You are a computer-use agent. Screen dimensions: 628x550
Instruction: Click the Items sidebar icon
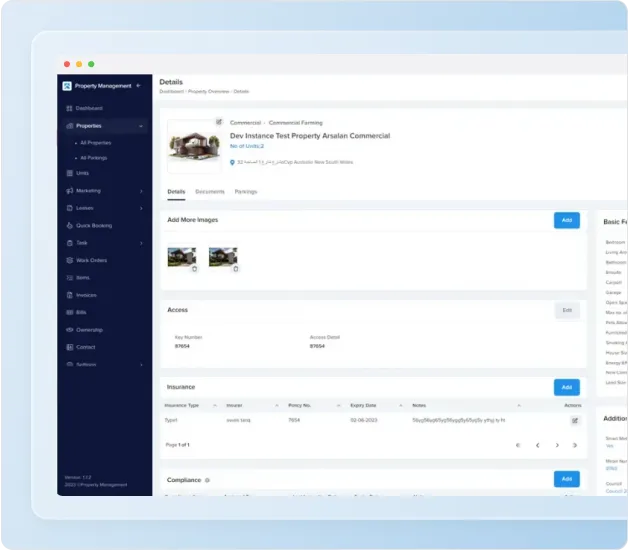pyautogui.click(x=69, y=278)
